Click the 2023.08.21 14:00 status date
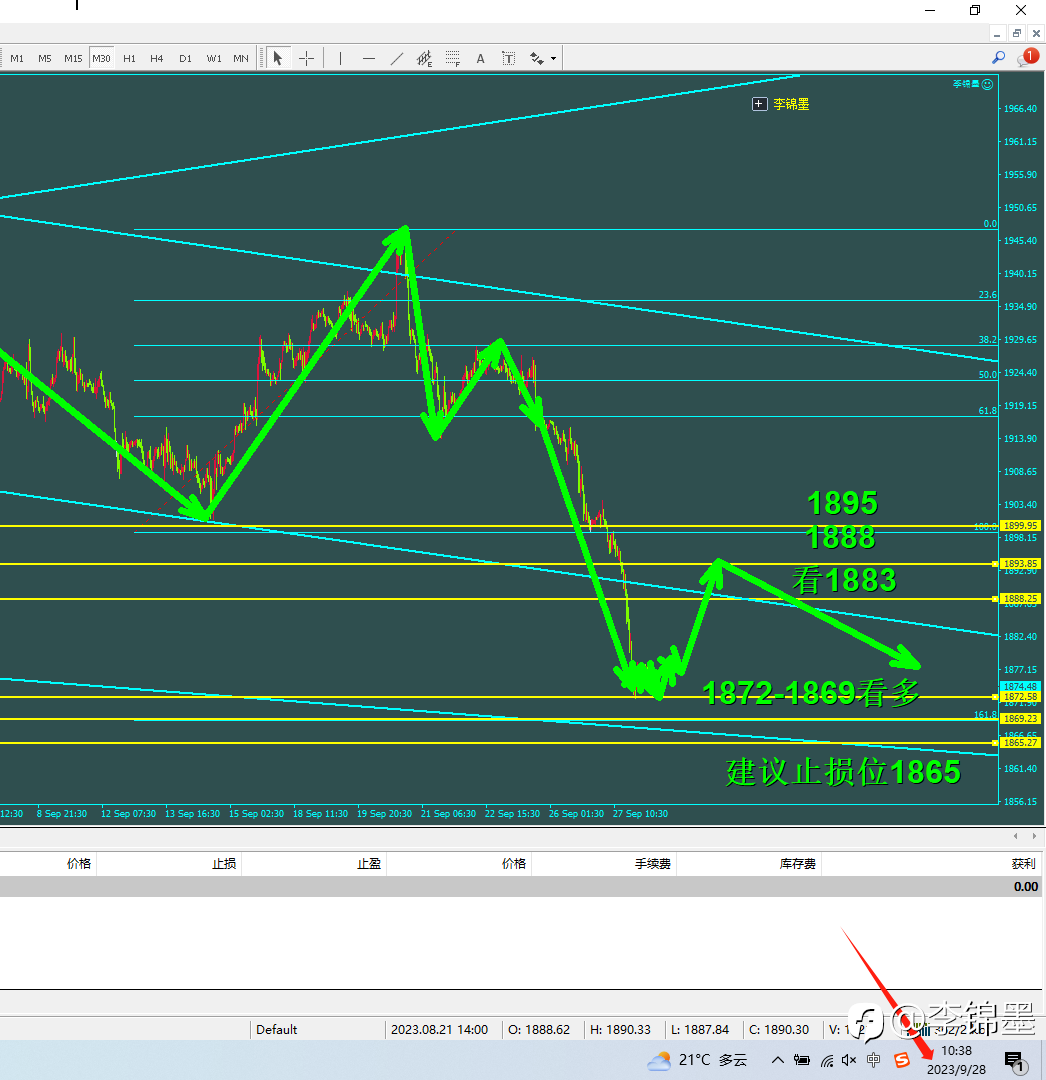Image resolution: width=1046 pixels, height=1080 pixels. point(439,1030)
